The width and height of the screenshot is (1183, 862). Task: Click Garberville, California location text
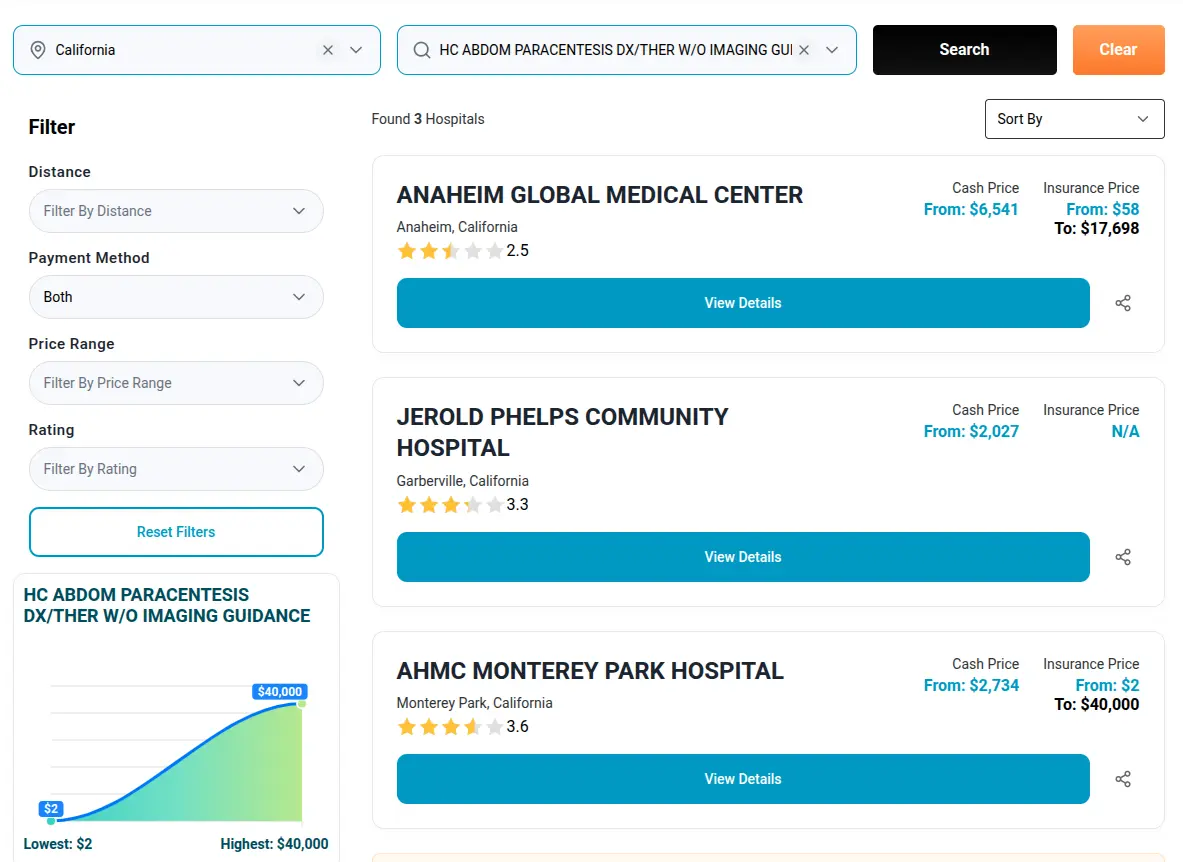[462, 481]
